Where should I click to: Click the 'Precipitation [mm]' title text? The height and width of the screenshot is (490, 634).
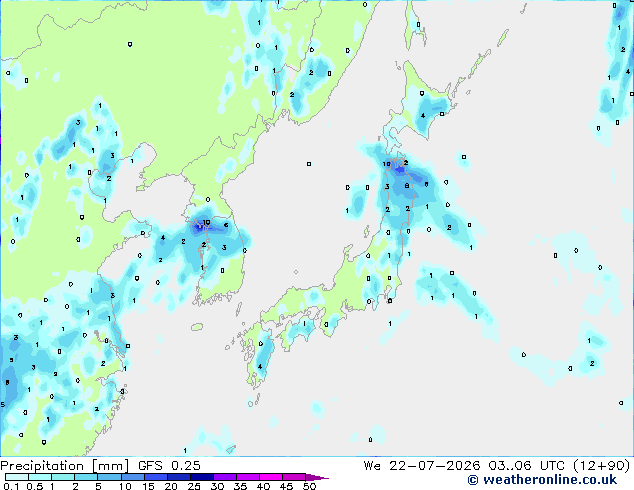65,466
